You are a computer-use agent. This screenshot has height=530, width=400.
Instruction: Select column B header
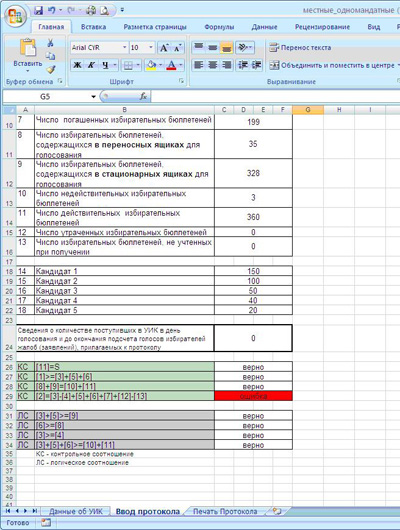coord(124,110)
